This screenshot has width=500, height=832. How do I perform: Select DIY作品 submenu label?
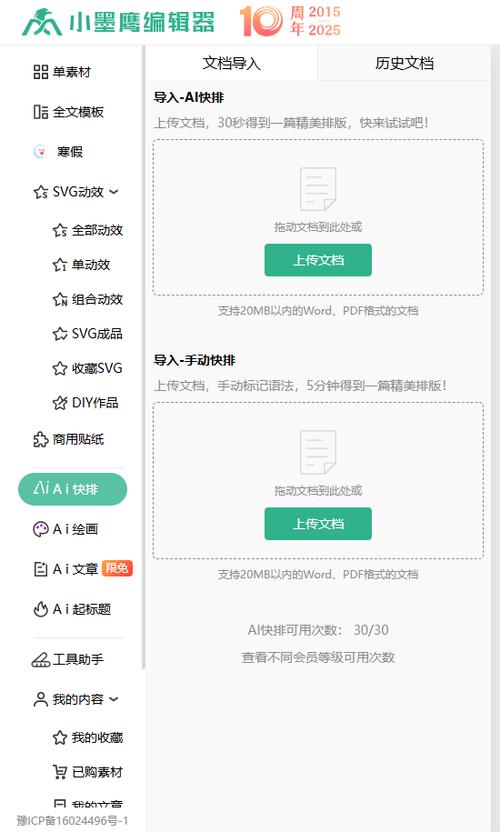click(x=95, y=403)
